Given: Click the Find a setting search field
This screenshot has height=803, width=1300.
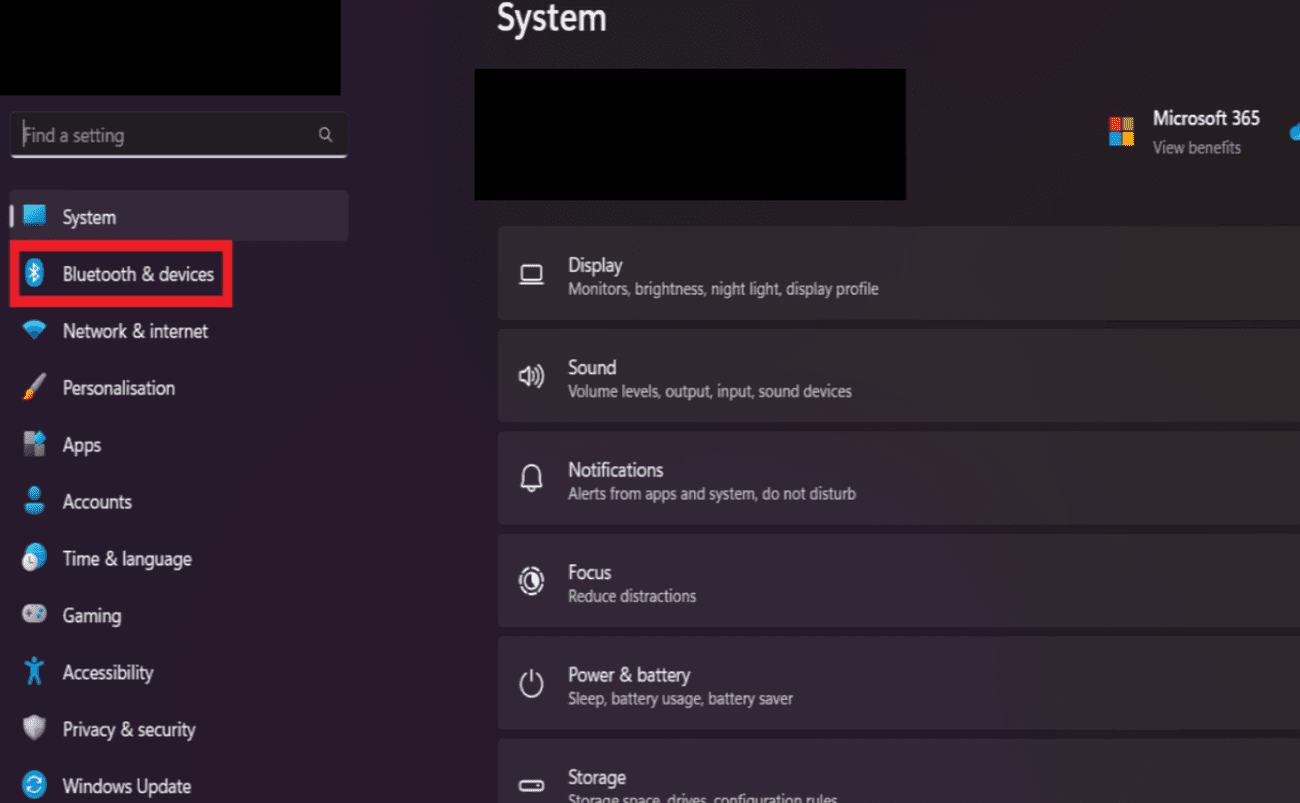Looking at the screenshot, I should [x=165, y=135].
